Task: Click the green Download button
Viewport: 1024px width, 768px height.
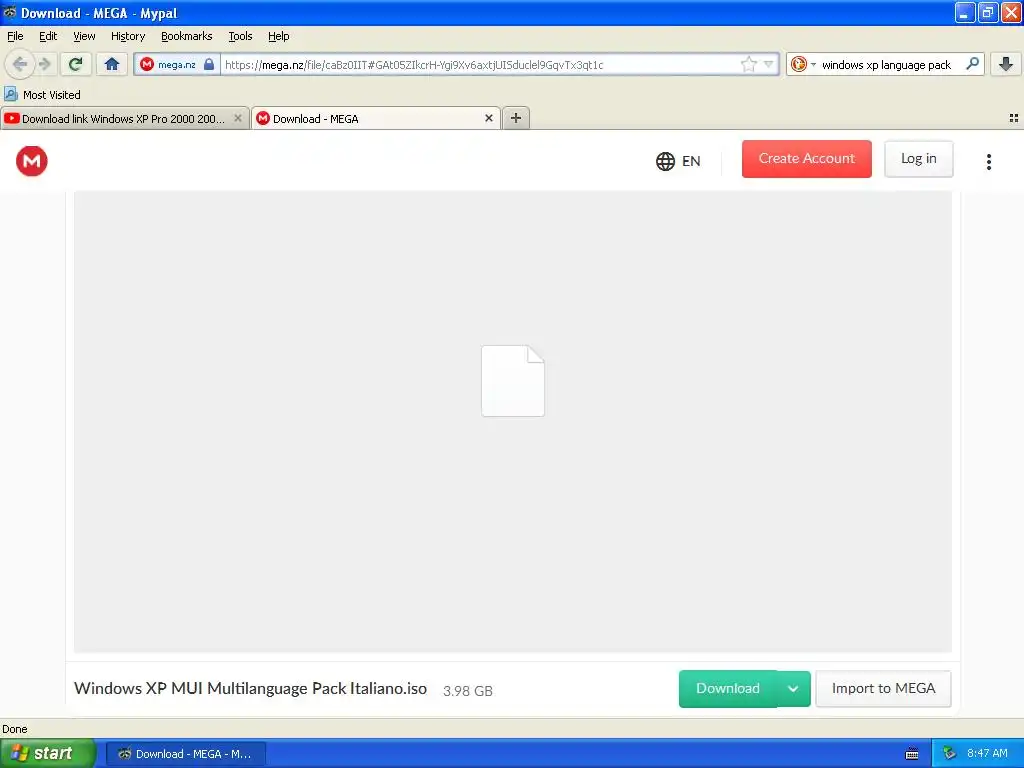Action: (728, 688)
